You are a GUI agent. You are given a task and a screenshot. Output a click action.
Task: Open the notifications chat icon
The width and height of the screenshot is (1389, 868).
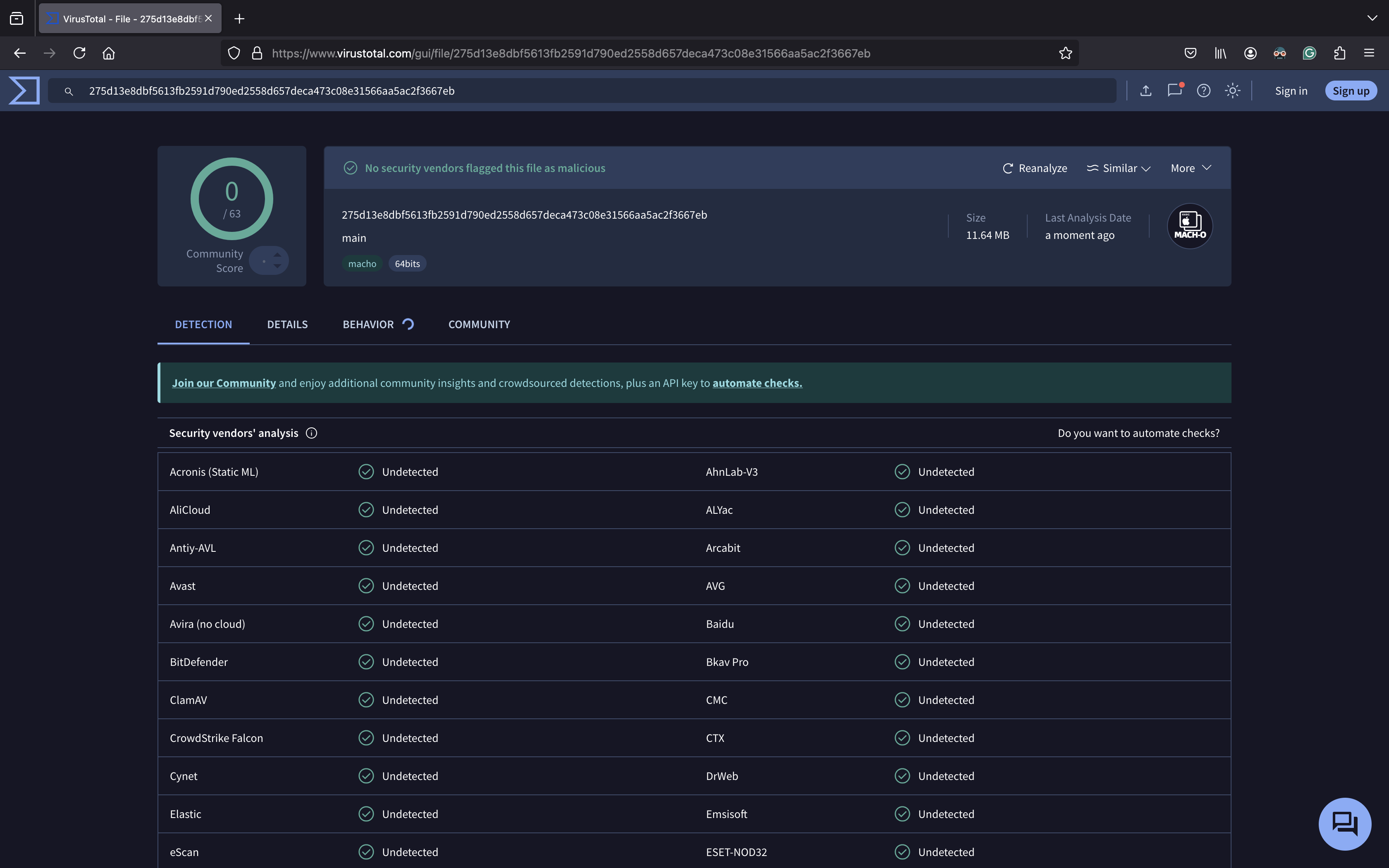pos(1175,90)
